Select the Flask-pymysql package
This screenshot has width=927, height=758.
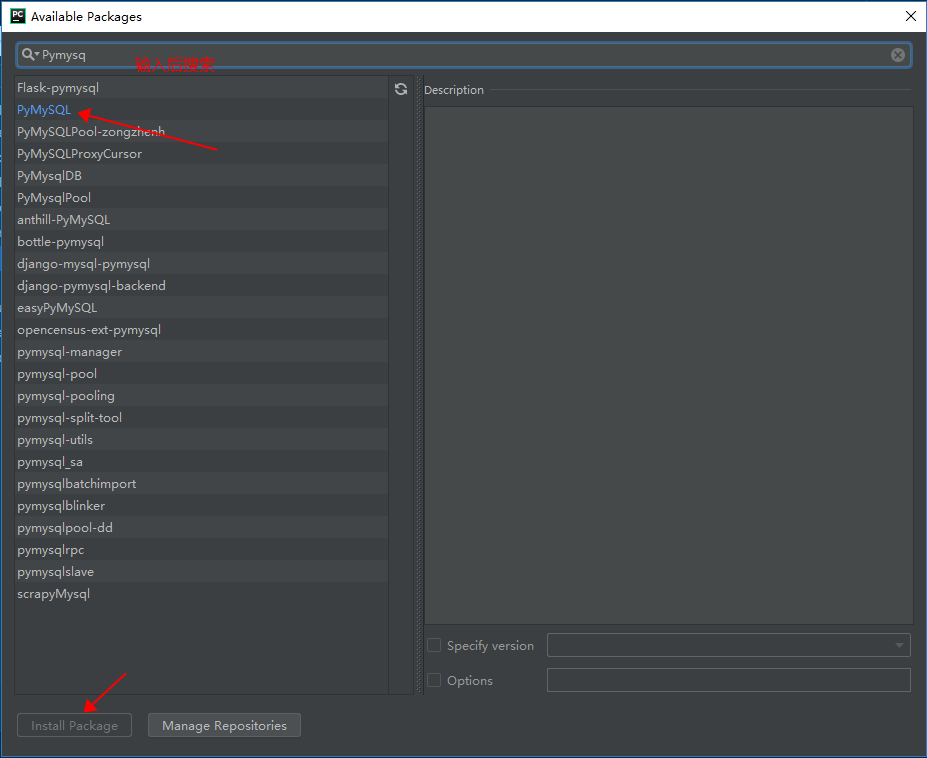(202, 88)
